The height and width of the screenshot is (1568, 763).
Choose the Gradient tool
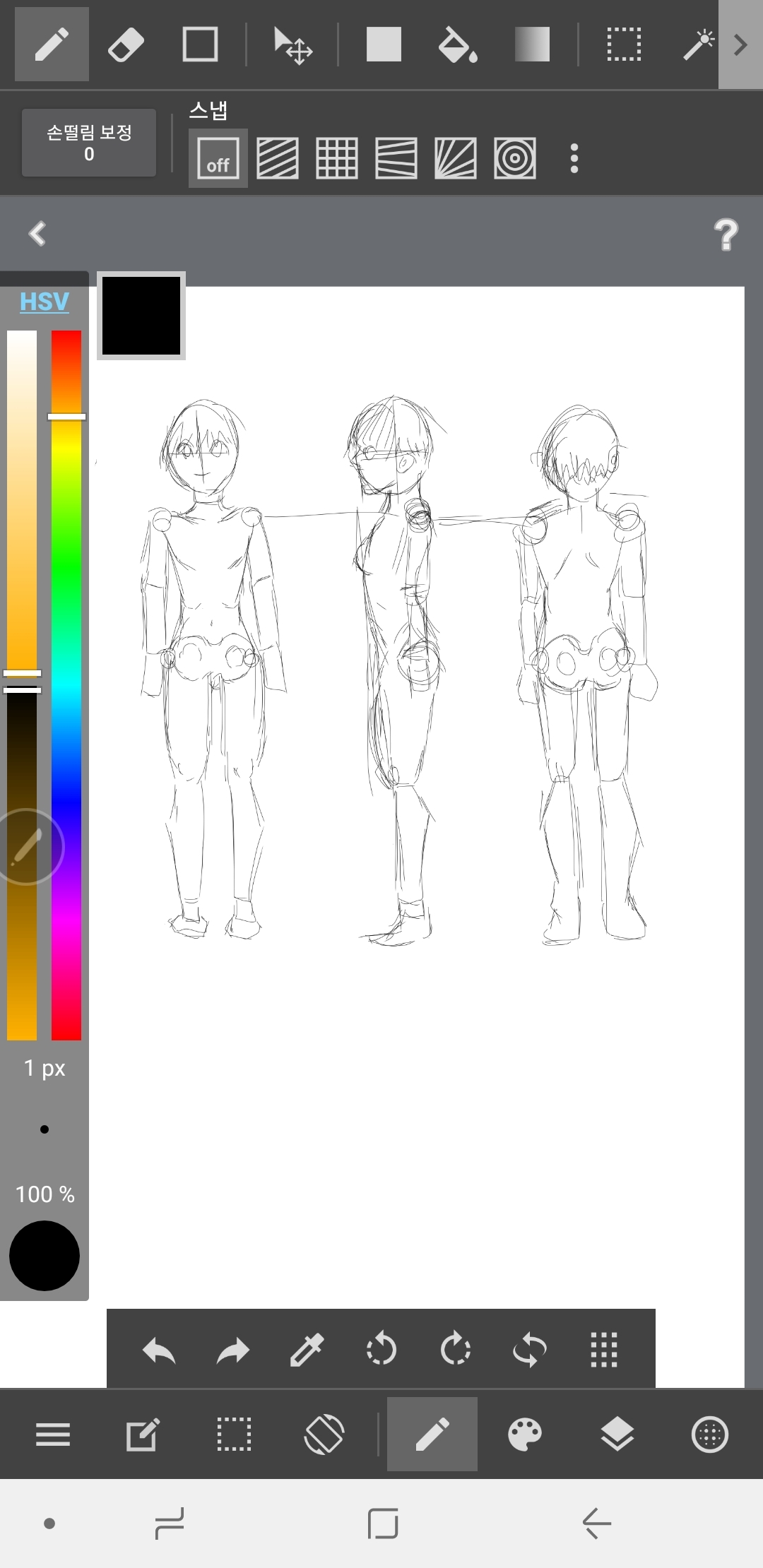point(532,45)
